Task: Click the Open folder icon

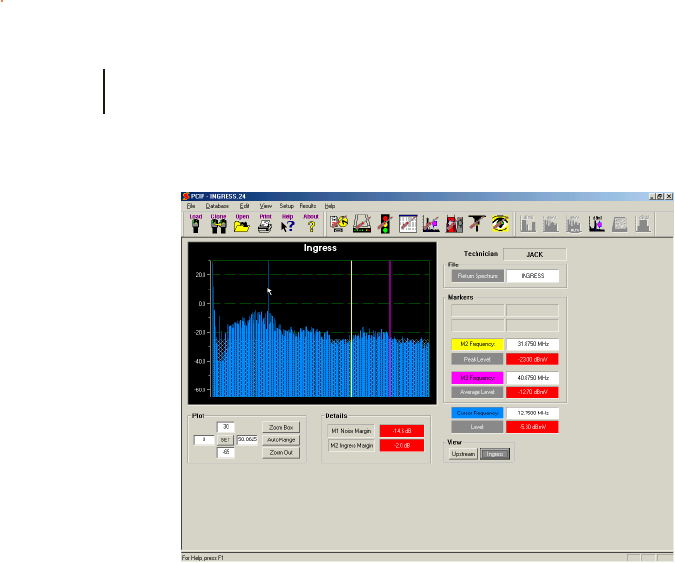Action: pos(242,224)
